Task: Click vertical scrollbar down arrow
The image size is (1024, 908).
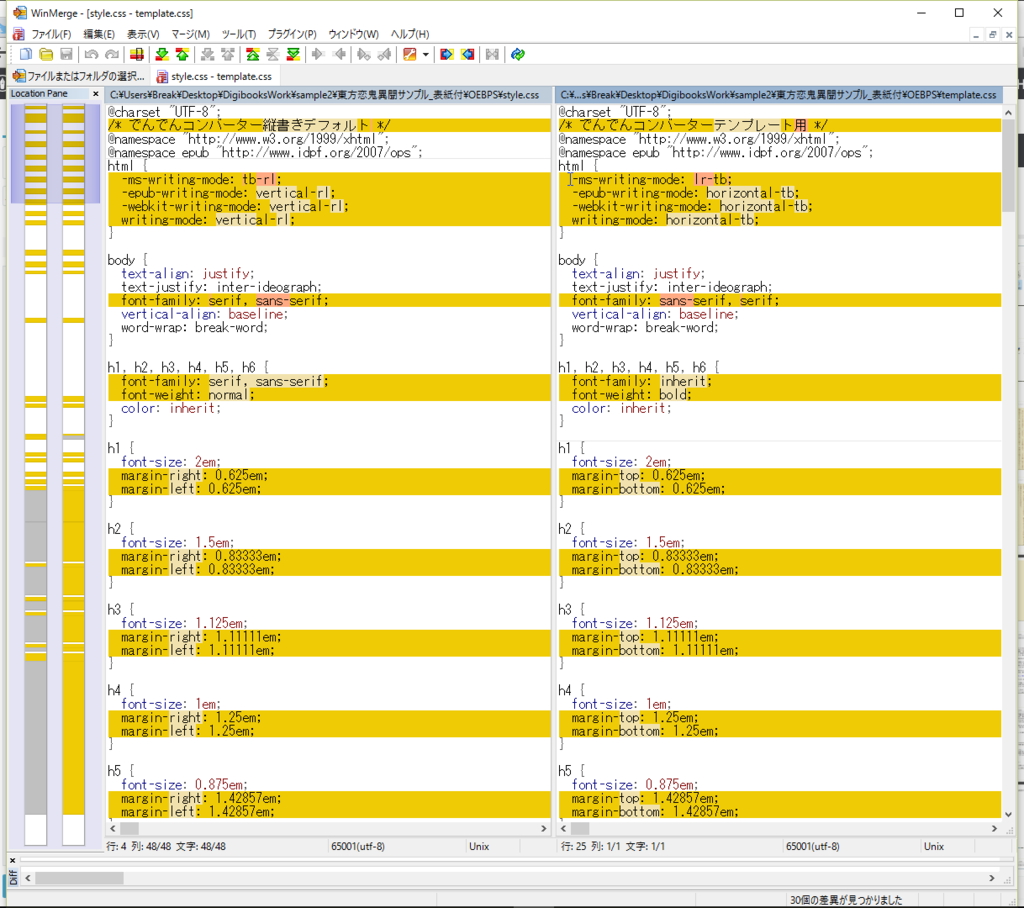Action: [x=1008, y=814]
